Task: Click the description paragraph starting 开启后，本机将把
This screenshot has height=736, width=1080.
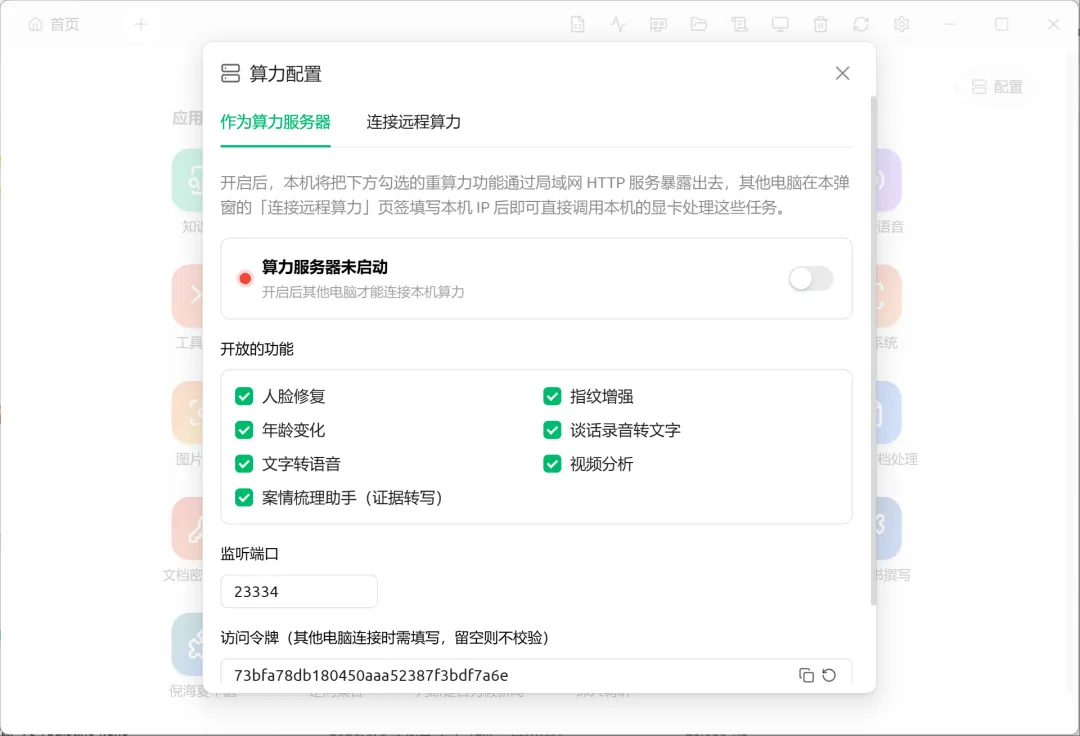Action: click(535, 195)
